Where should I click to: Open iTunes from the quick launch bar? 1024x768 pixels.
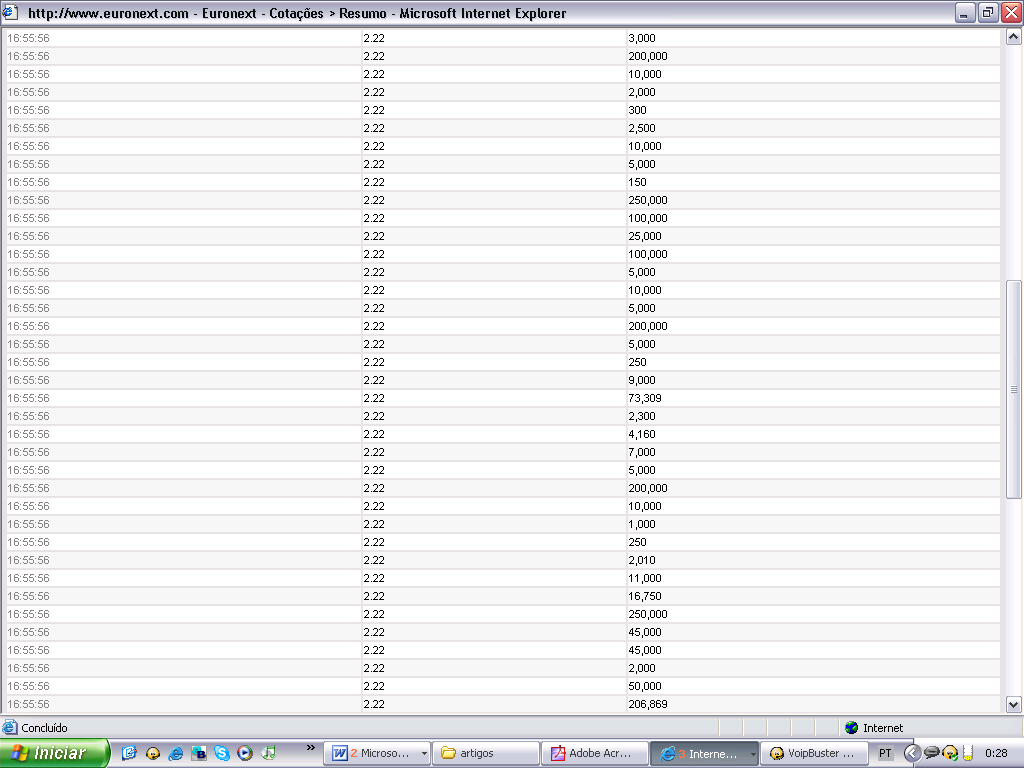click(x=268, y=753)
